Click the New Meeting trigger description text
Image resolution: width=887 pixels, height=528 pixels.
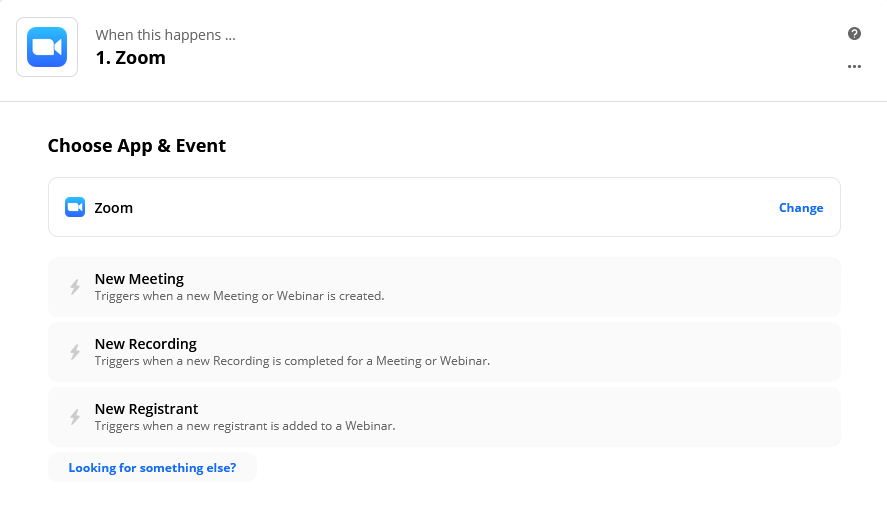(239, 296)
